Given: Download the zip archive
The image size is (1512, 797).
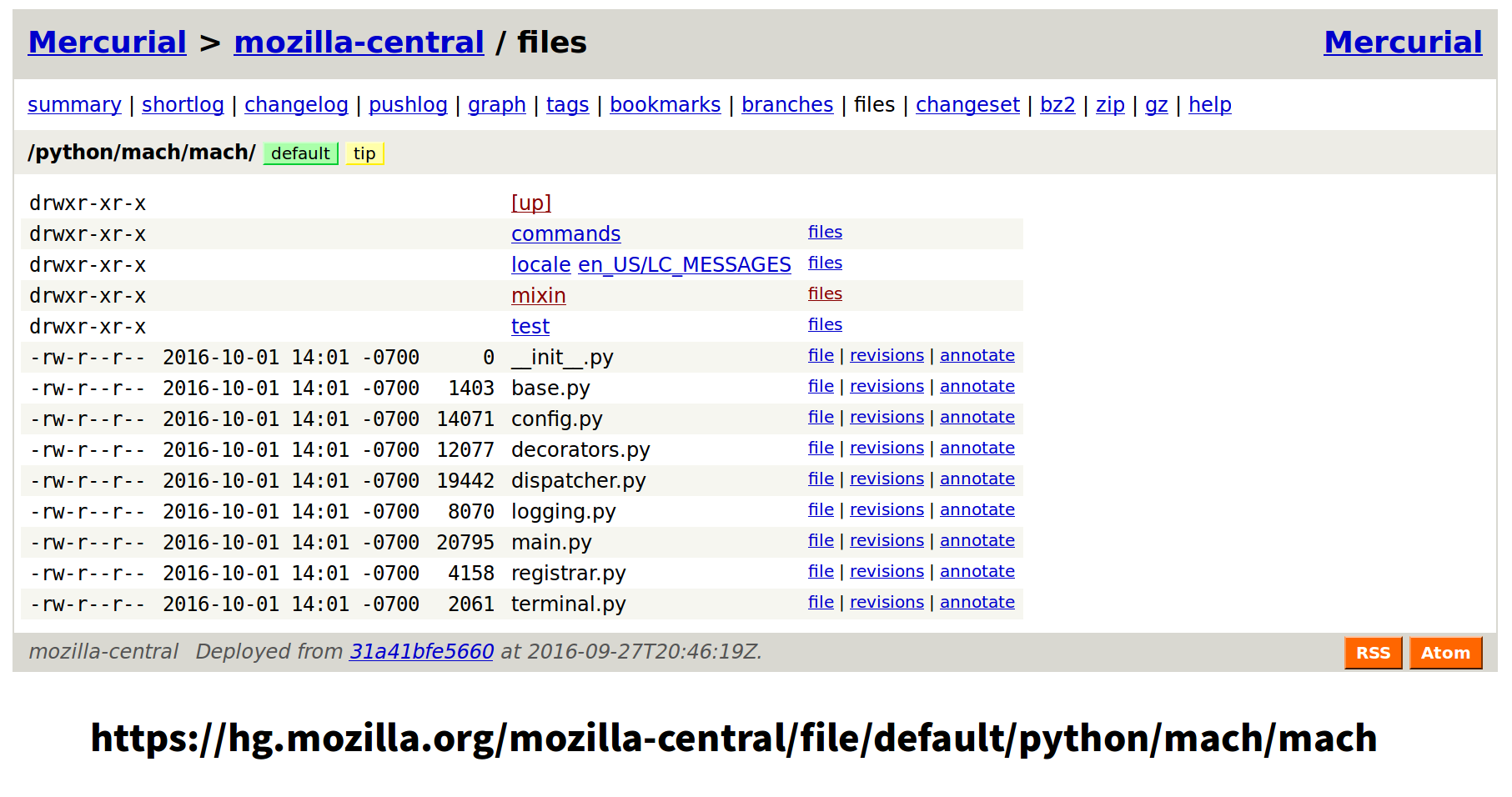Looking at the screenshot, I should click(1110, 105).
